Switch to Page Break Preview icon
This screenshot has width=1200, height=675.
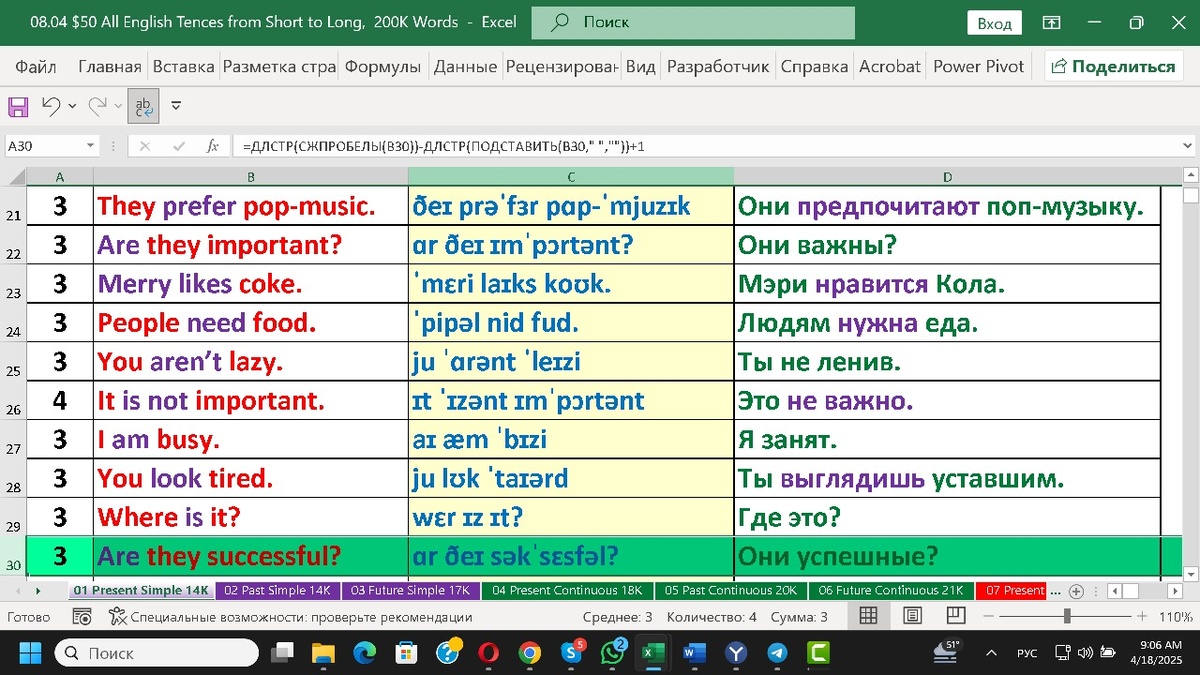tap(956, 616)
